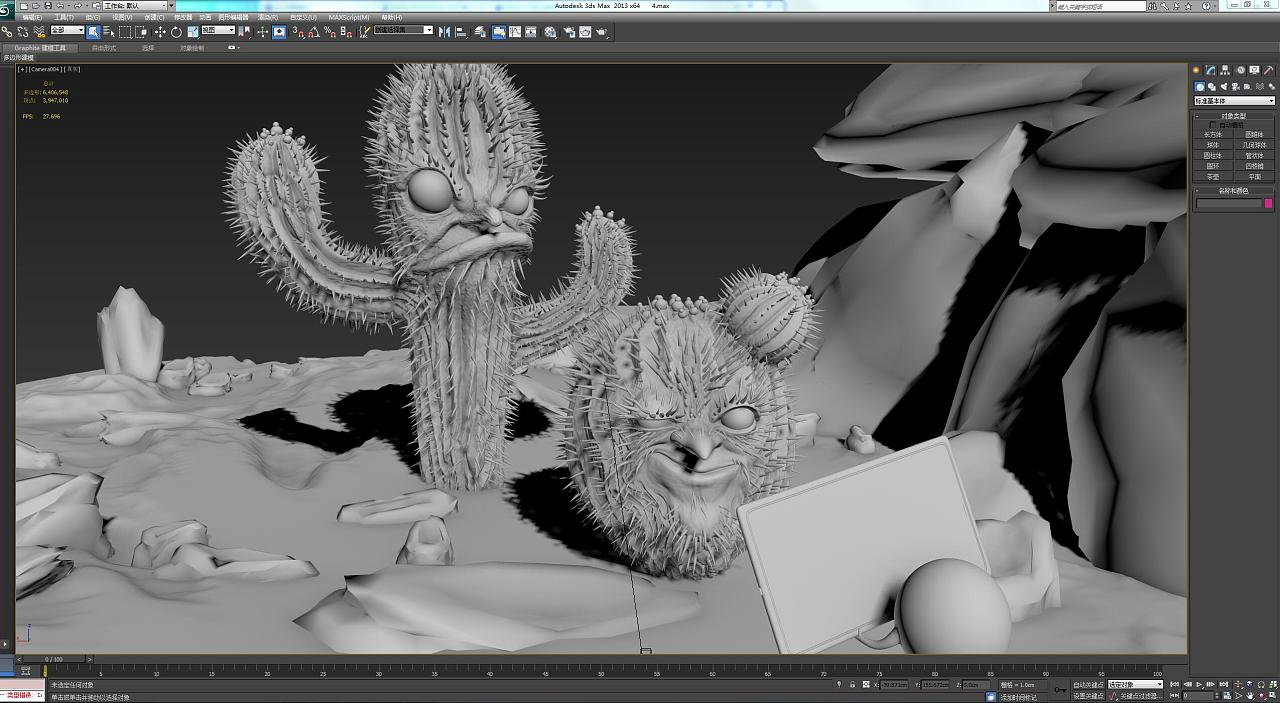The height and width of the screenshot is (703, 1280).
Task: Click the 茶壶 teapot primitive button
Action: coord(1213,177)
